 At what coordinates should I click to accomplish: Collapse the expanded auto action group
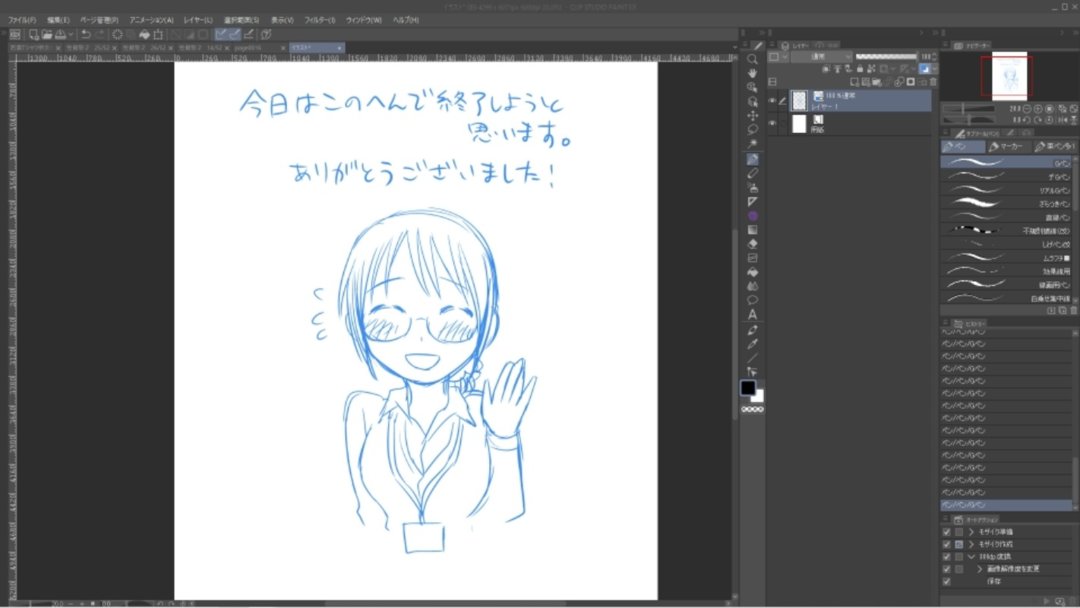(x=970, y=557)
